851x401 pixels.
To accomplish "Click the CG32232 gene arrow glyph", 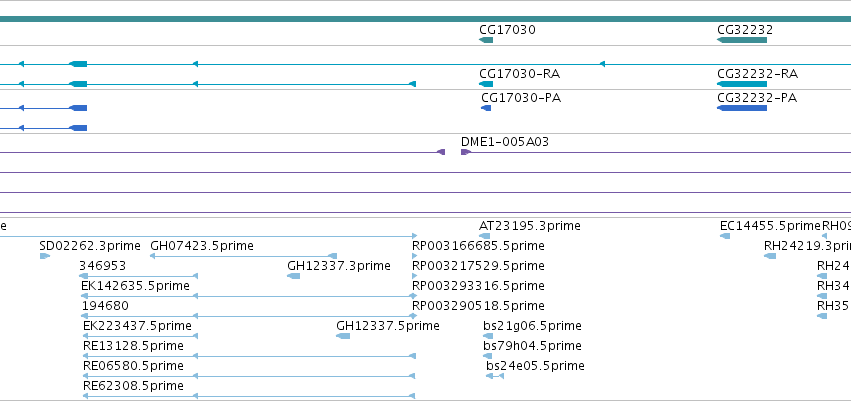I will 742,40.
